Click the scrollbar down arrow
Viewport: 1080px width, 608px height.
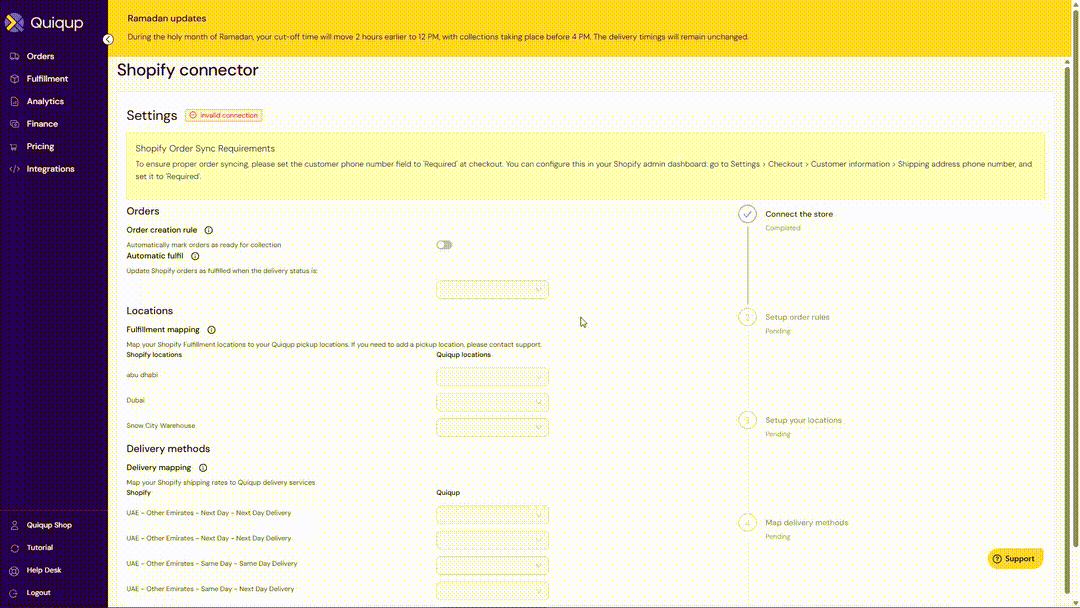click(x=1075, y=603)
